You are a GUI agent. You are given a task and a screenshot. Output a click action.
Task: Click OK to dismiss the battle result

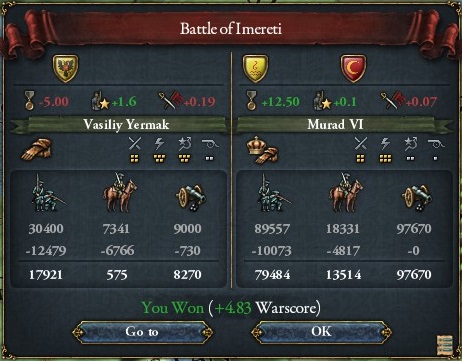[321, 332]
